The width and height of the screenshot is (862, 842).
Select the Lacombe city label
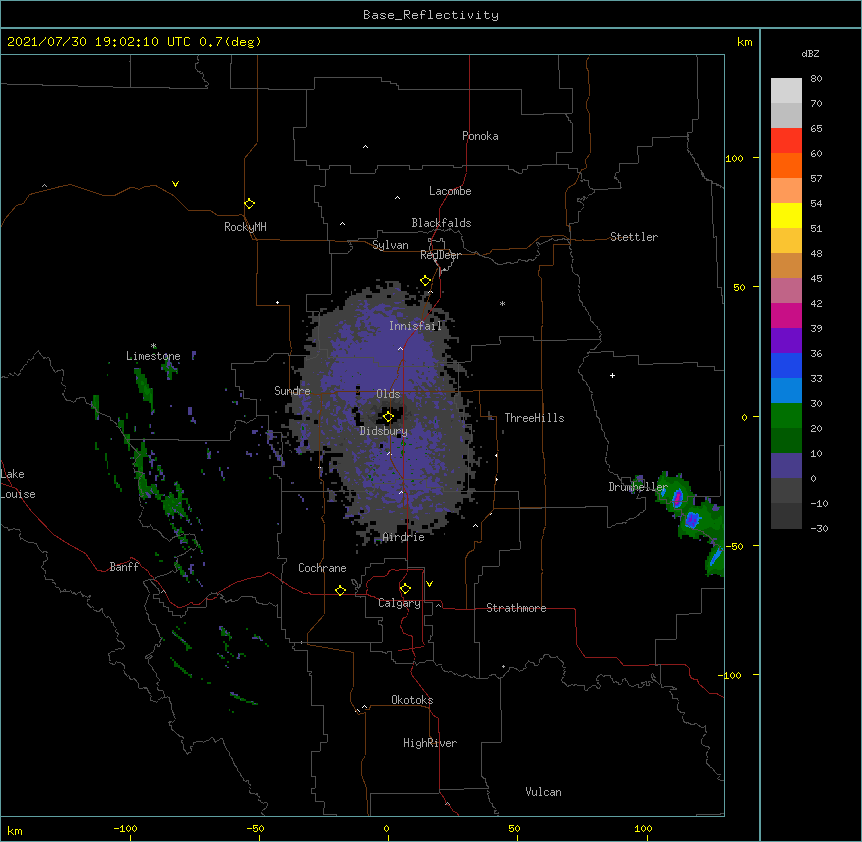[x=450, y=191]
